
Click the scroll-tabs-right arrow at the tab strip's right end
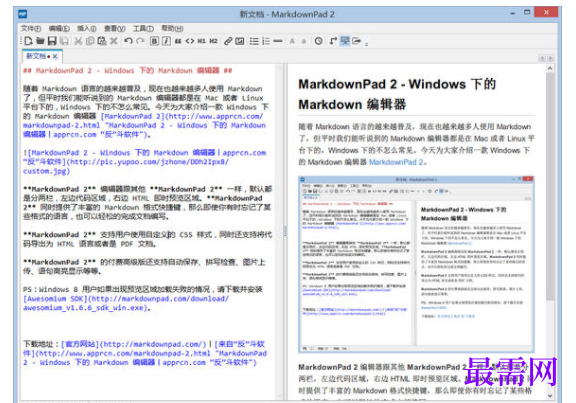550,58
